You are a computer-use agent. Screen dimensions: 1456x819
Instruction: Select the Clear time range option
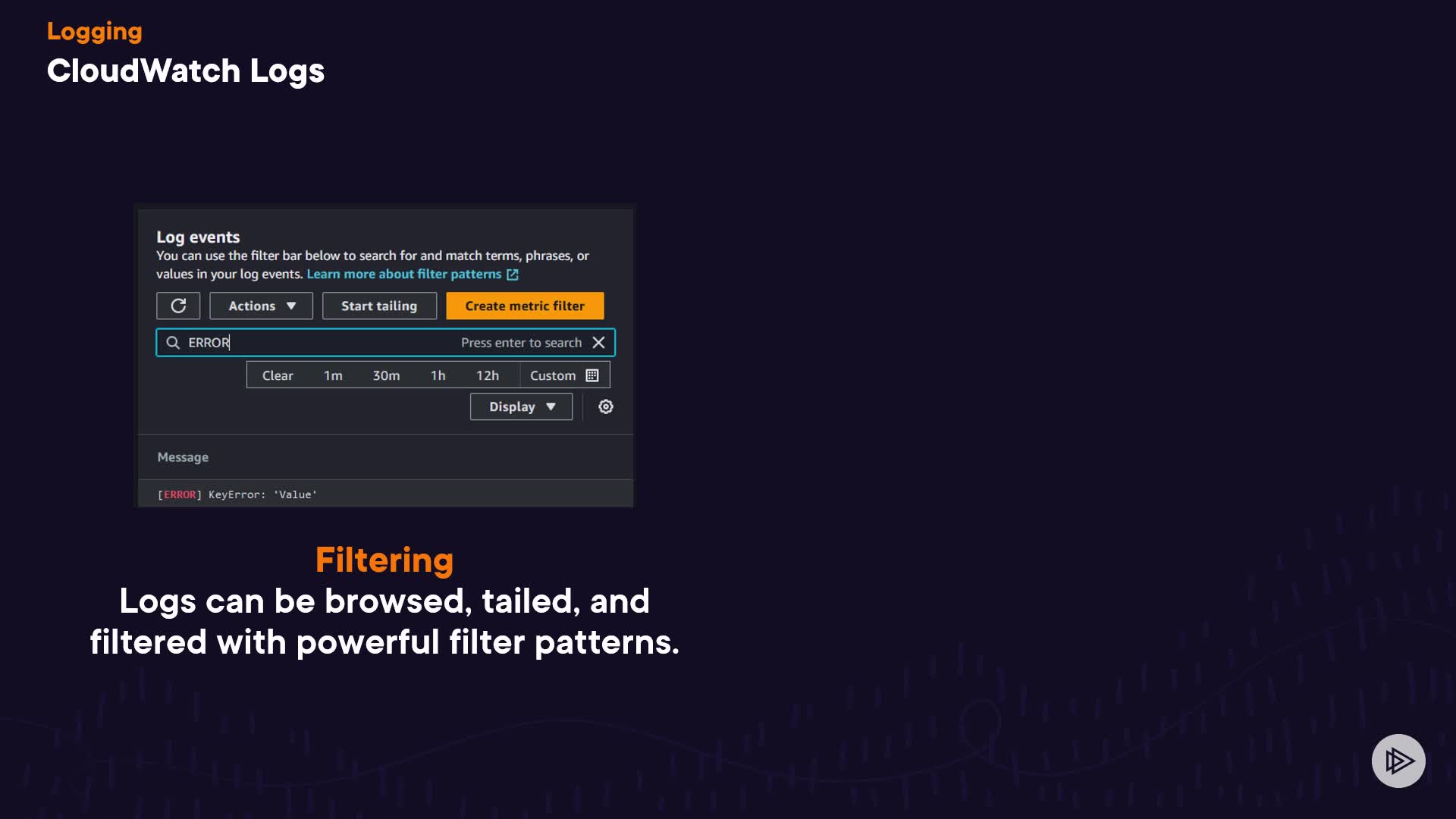[278, 375]
